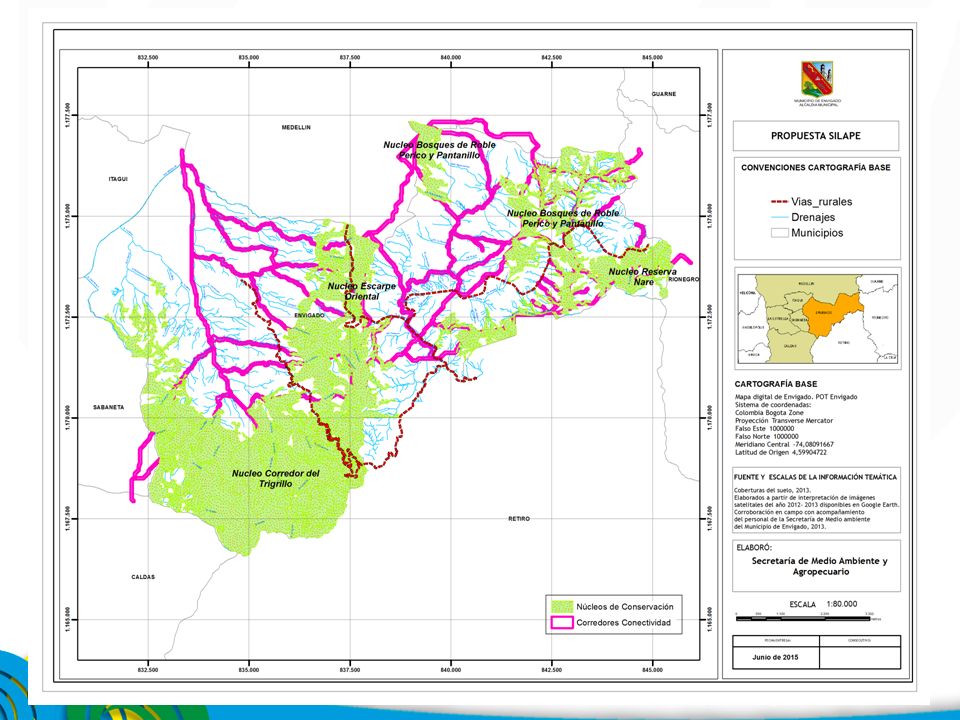
Task: Select the Vias_rurales legend text
Action: [821, 201]
